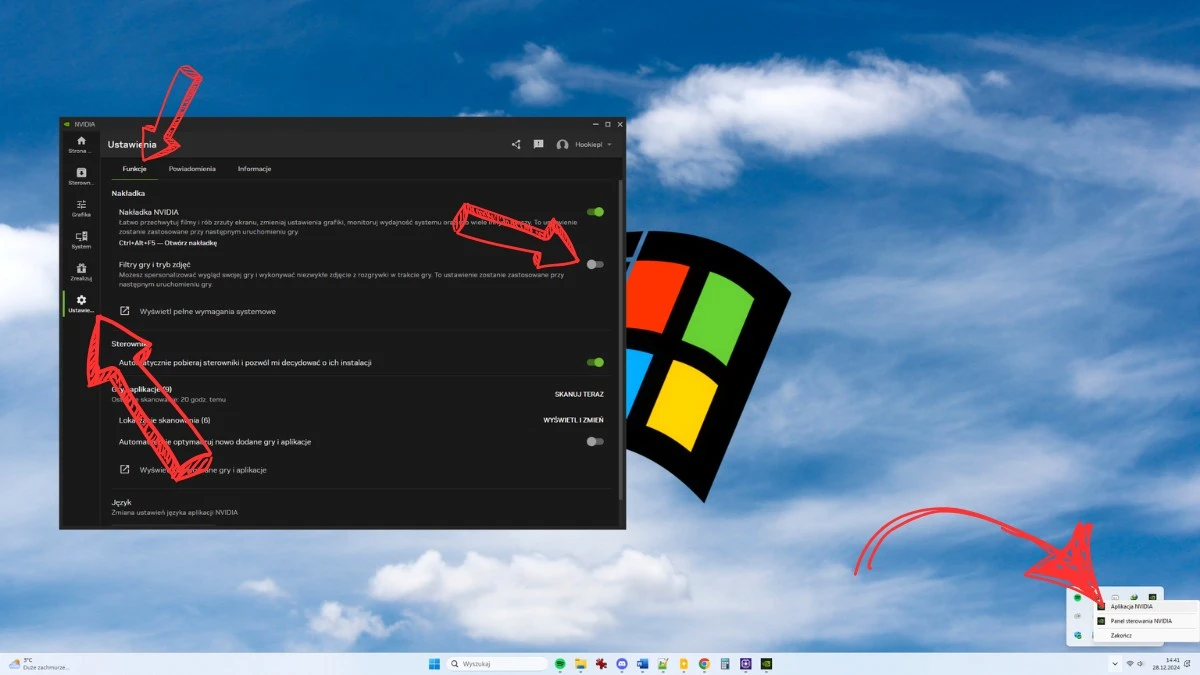Viewport: 1200px width, 675px height.
Task: Open Wyświetl pełne wymagania systemowe link
Action: coord(209,311)
